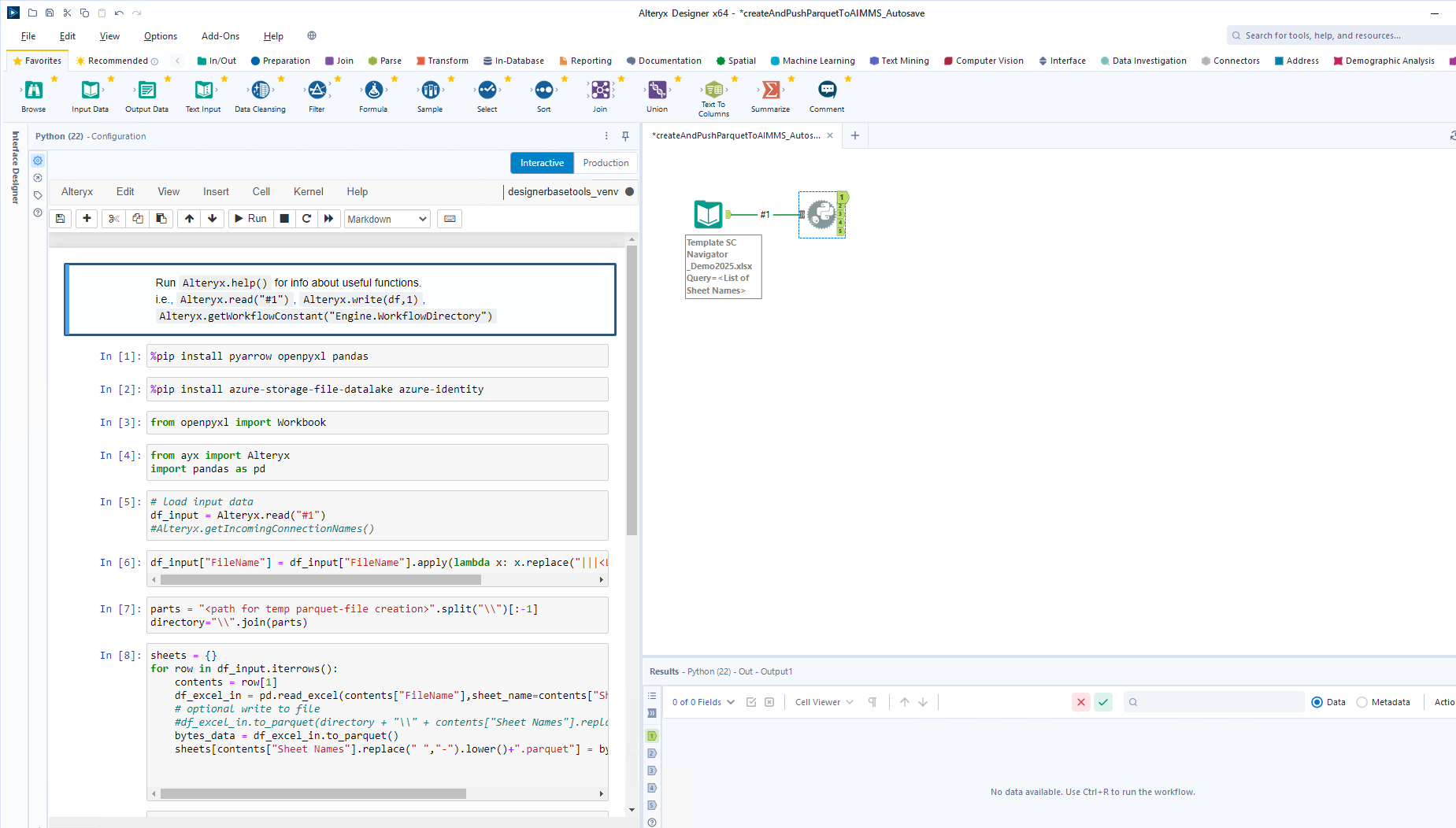The image size is (1456, 828).
Task: Switch to Interactive mode
Action: pyautogui.click(x=542, y=163)
